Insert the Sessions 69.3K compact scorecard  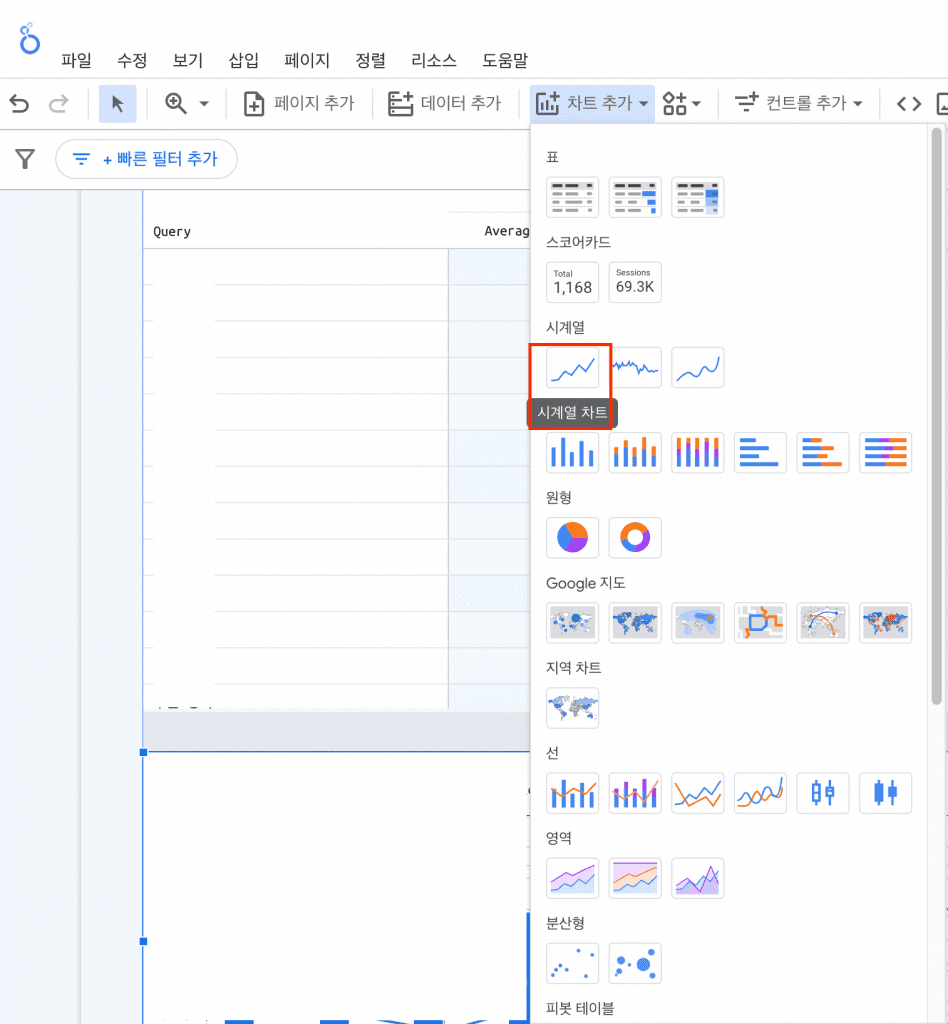(x=635, y=282)
